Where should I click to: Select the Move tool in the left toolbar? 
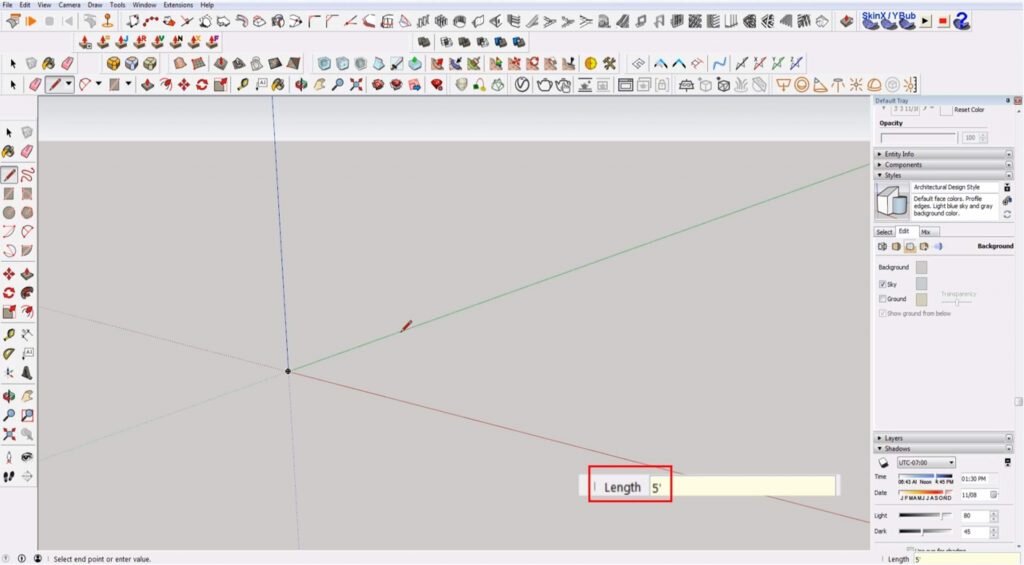(9, 274)
